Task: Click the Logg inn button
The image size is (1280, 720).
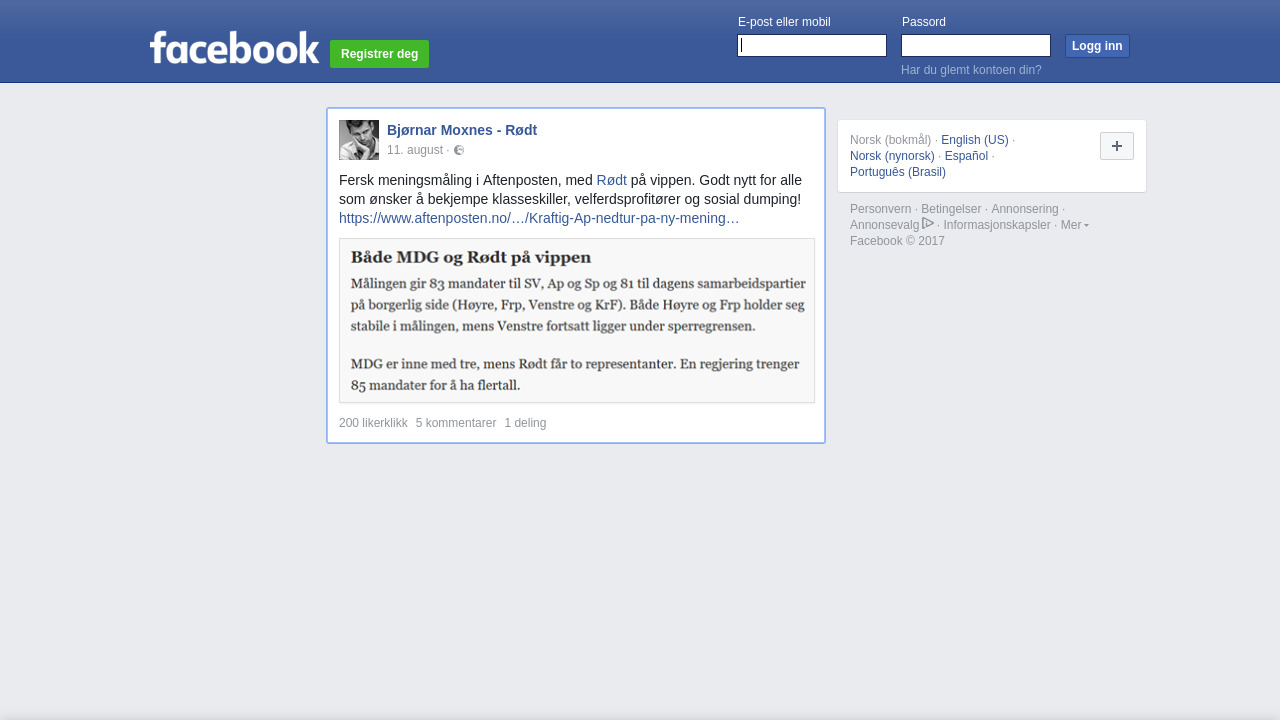Action: 1097,46
